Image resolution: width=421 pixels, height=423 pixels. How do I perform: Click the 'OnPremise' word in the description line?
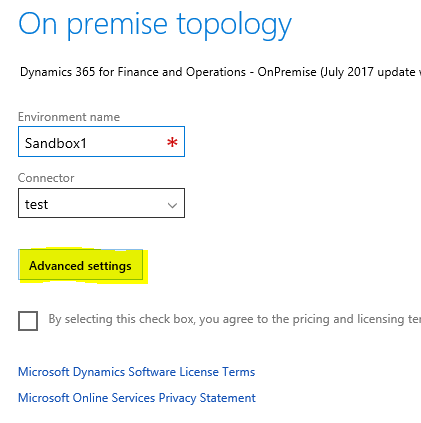[x=287, y=72]
